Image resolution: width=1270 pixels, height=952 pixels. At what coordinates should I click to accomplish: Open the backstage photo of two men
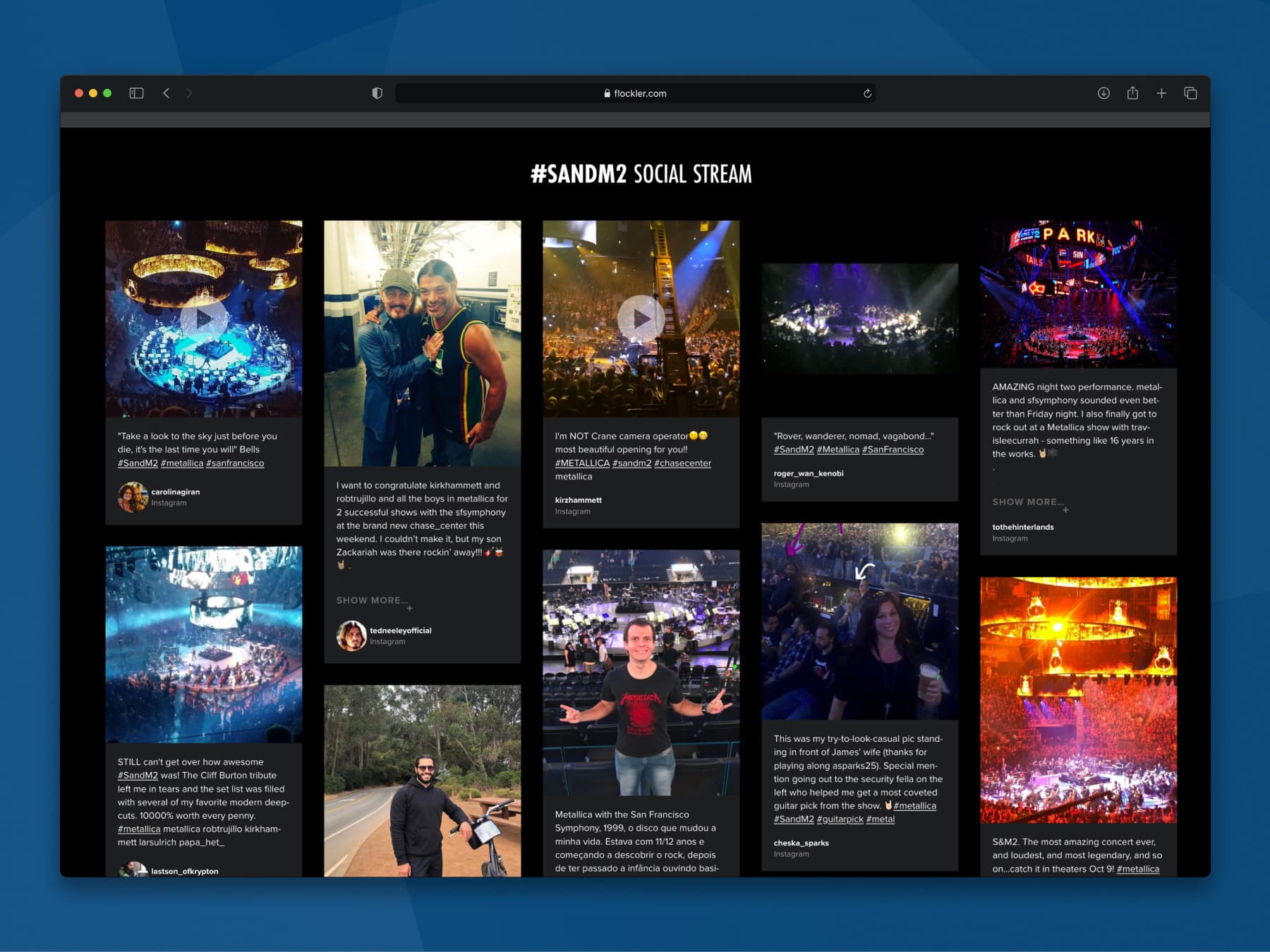[x=422, y=343]
